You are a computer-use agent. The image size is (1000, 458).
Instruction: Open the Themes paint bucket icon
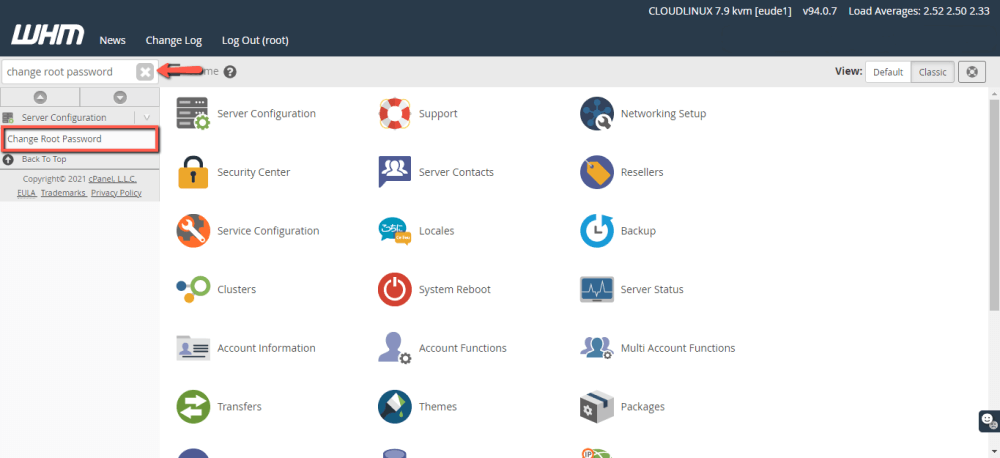395,407
